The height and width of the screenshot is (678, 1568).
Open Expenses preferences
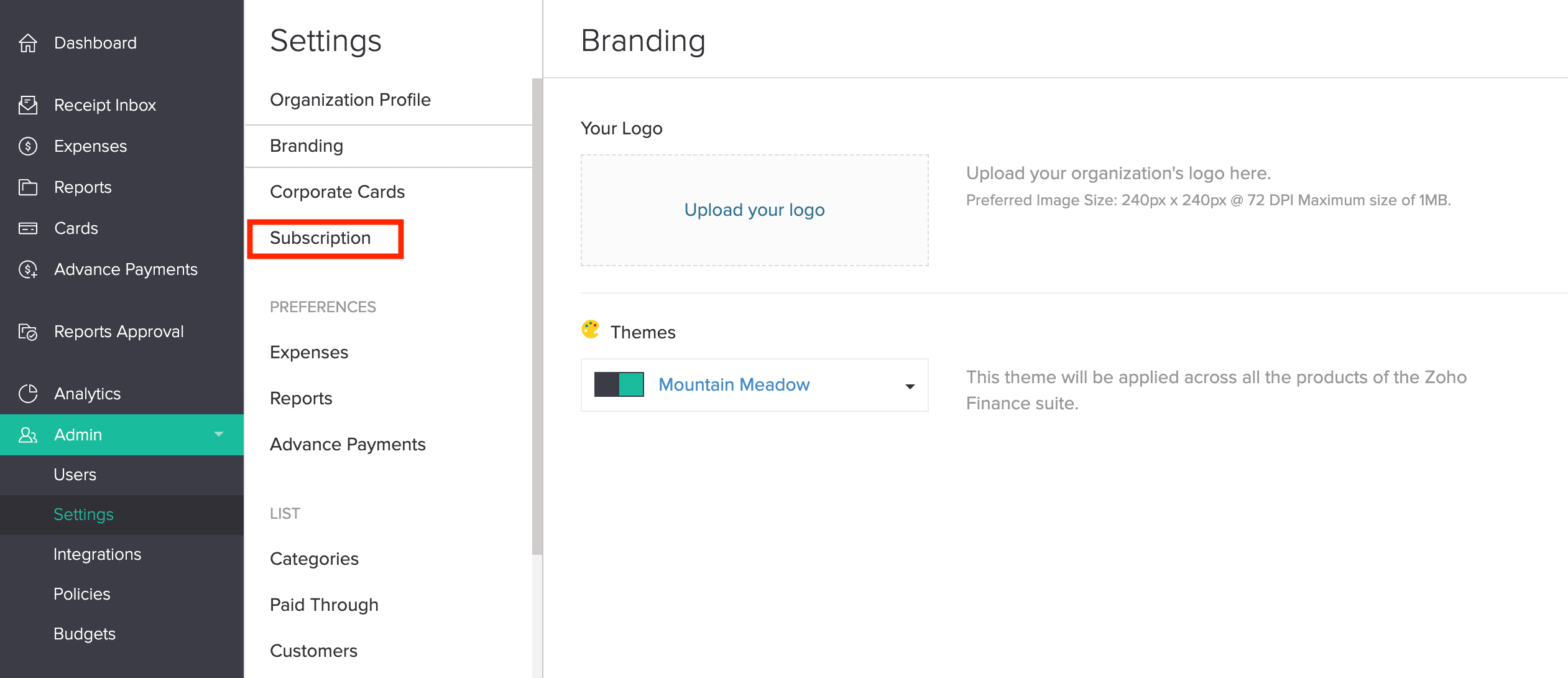tap(309, 352)
